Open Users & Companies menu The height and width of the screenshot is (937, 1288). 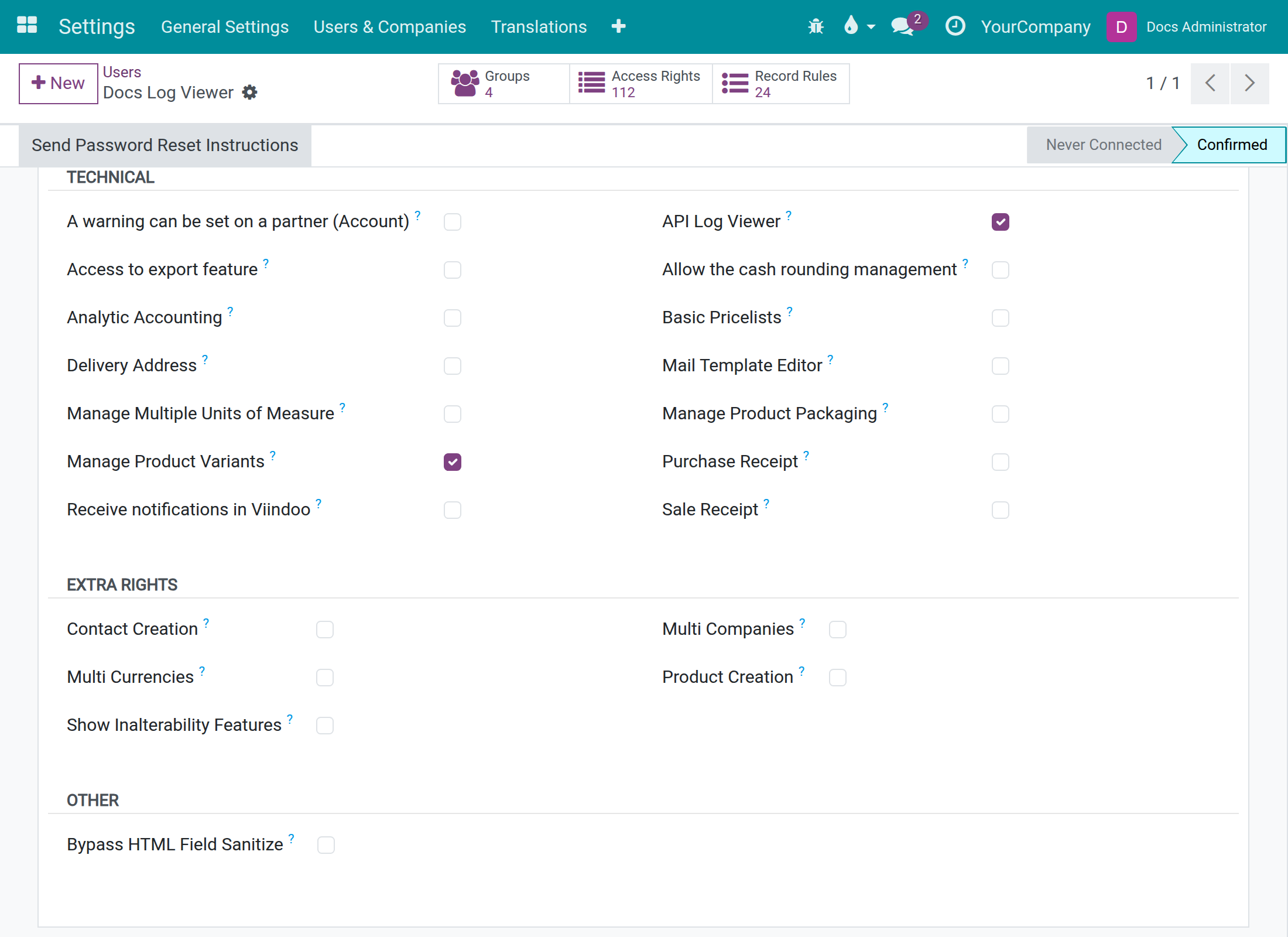coord(390,27)
